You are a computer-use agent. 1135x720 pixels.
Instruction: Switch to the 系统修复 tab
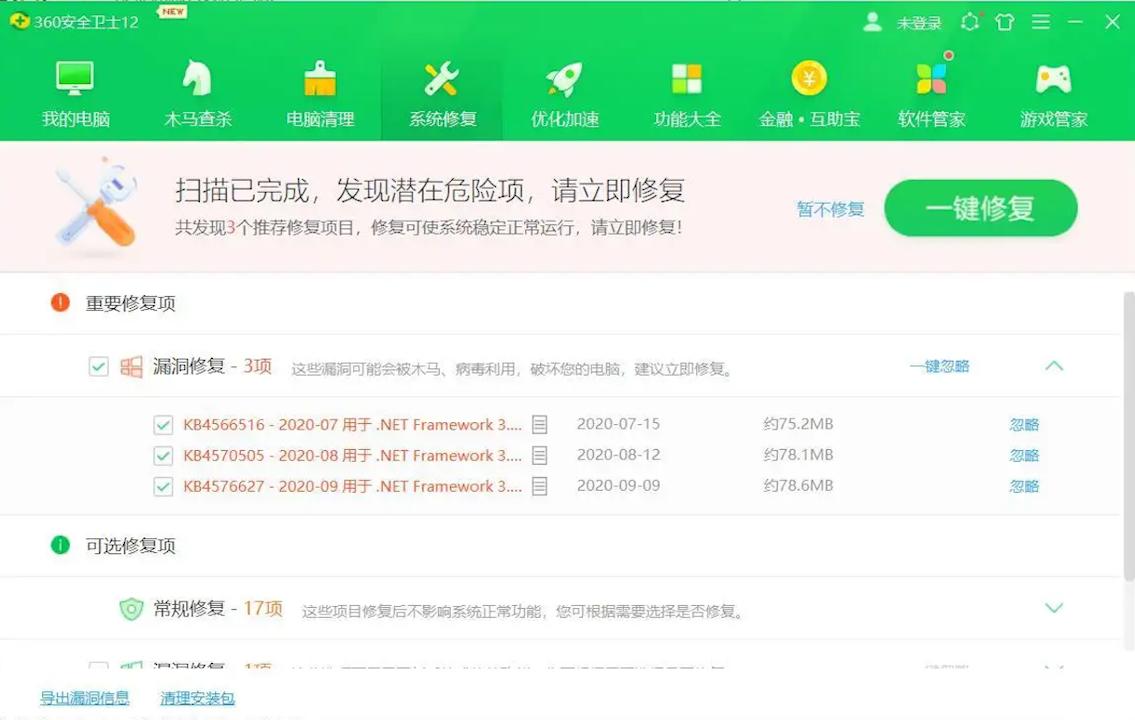click(x=441, y=90)
